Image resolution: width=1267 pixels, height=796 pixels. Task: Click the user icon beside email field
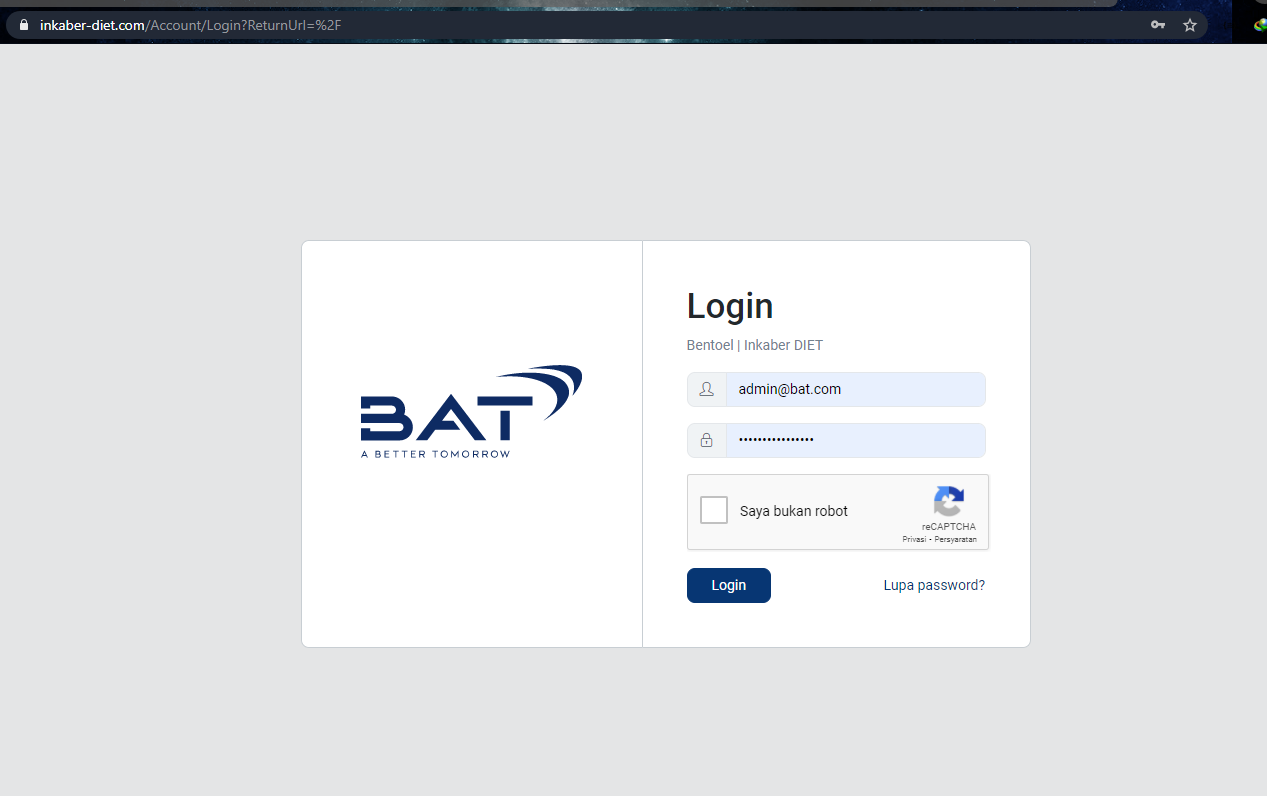pyautogui.click(x=706, y=389)
